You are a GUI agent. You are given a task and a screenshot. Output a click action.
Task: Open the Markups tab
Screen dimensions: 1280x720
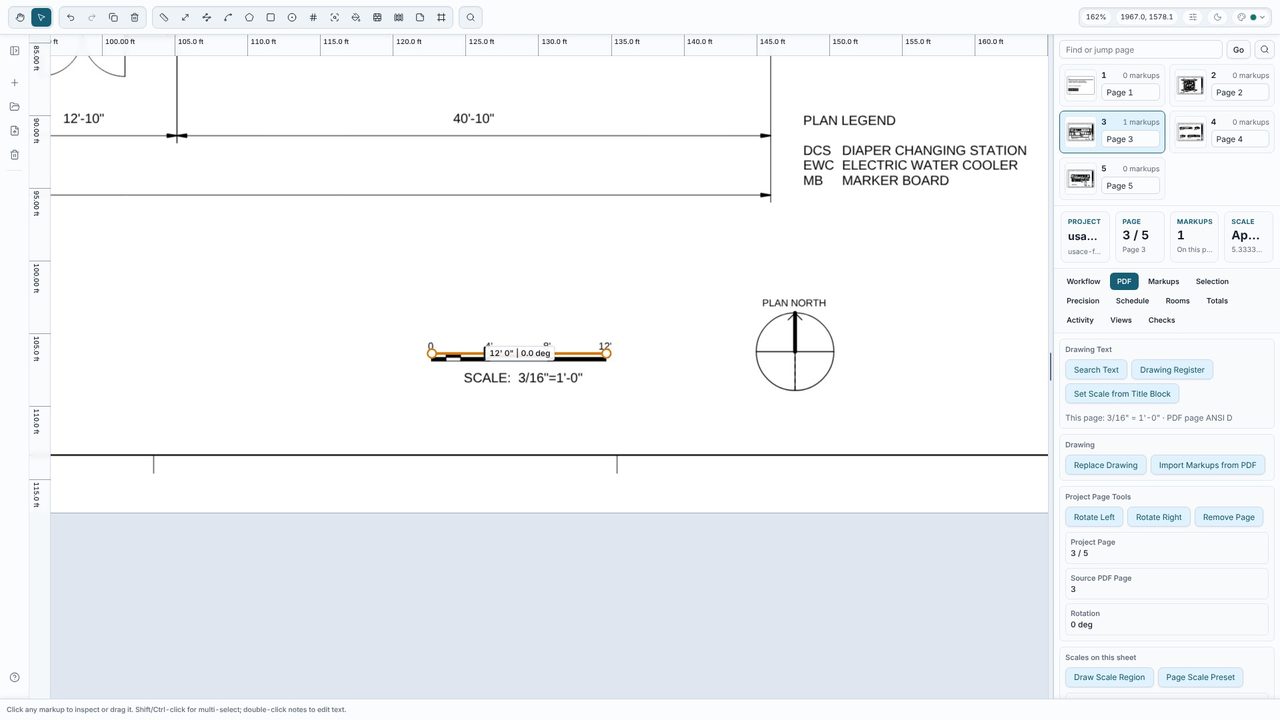pos(1163,282)
